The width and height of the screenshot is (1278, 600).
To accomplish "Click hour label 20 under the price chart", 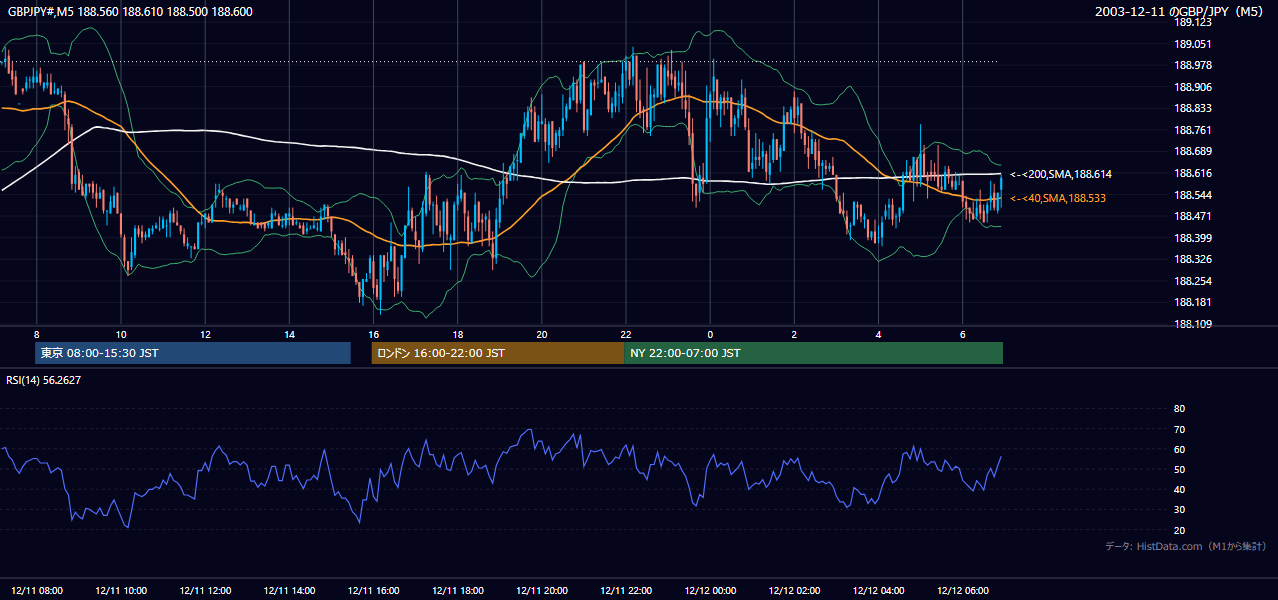I will 541,334.
